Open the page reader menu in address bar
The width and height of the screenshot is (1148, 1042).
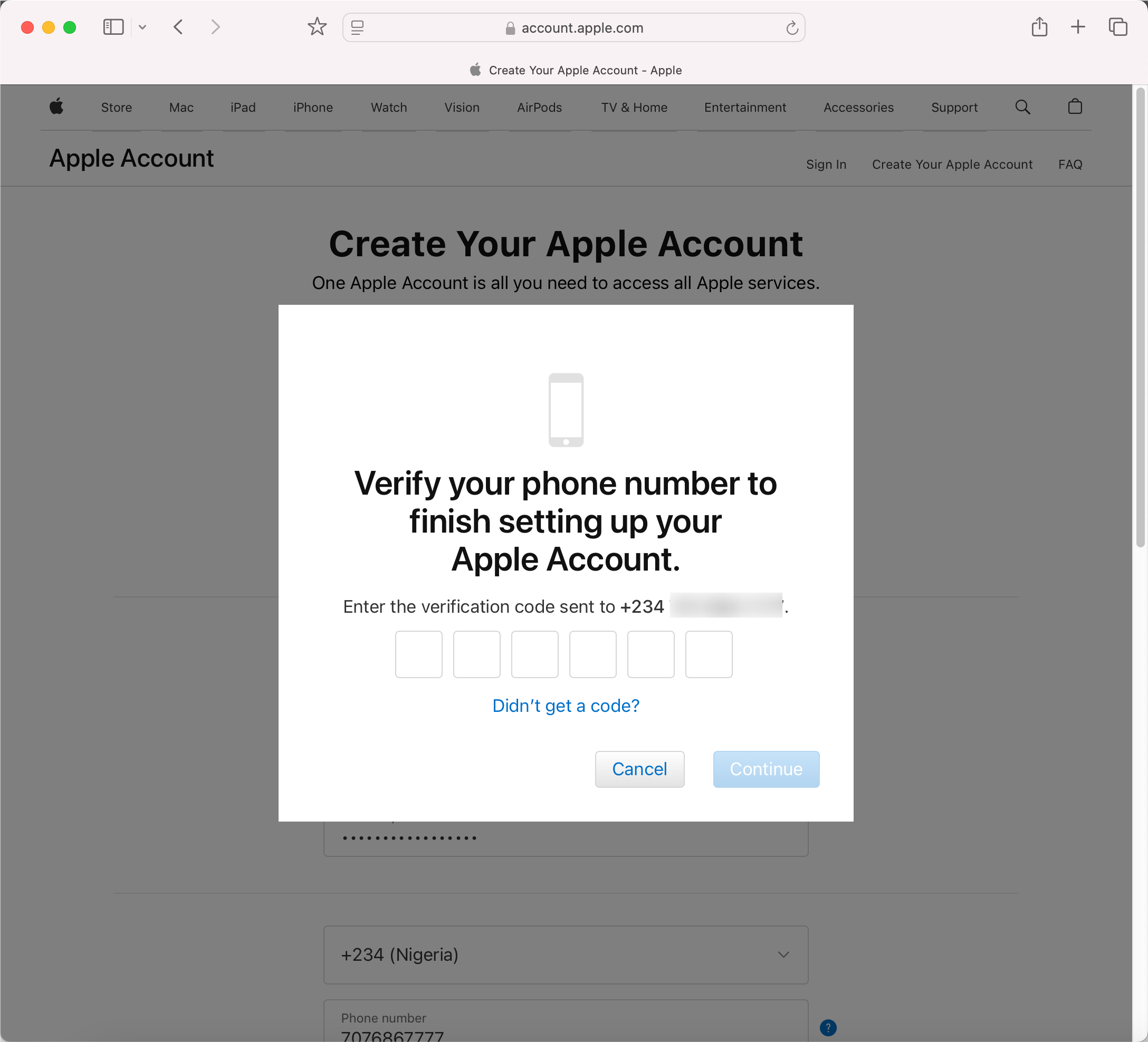tap(358, 28)
